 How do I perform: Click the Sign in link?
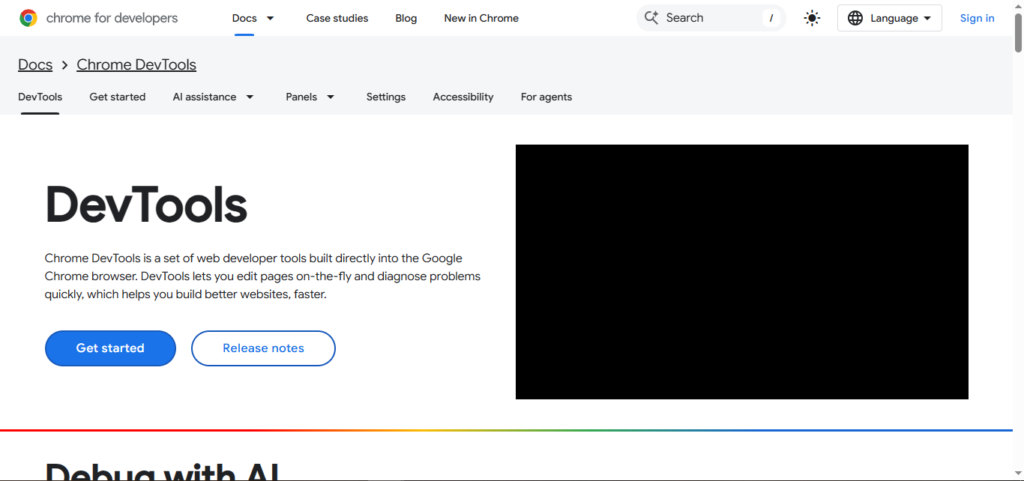coord(977,18)
